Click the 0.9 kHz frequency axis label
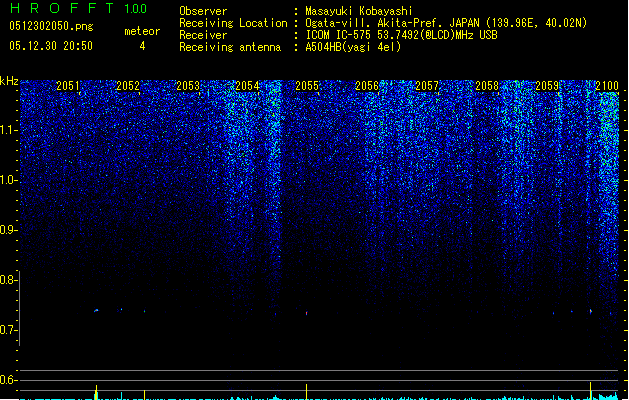The width and height of the screenshot is (629, 400). 8,230
